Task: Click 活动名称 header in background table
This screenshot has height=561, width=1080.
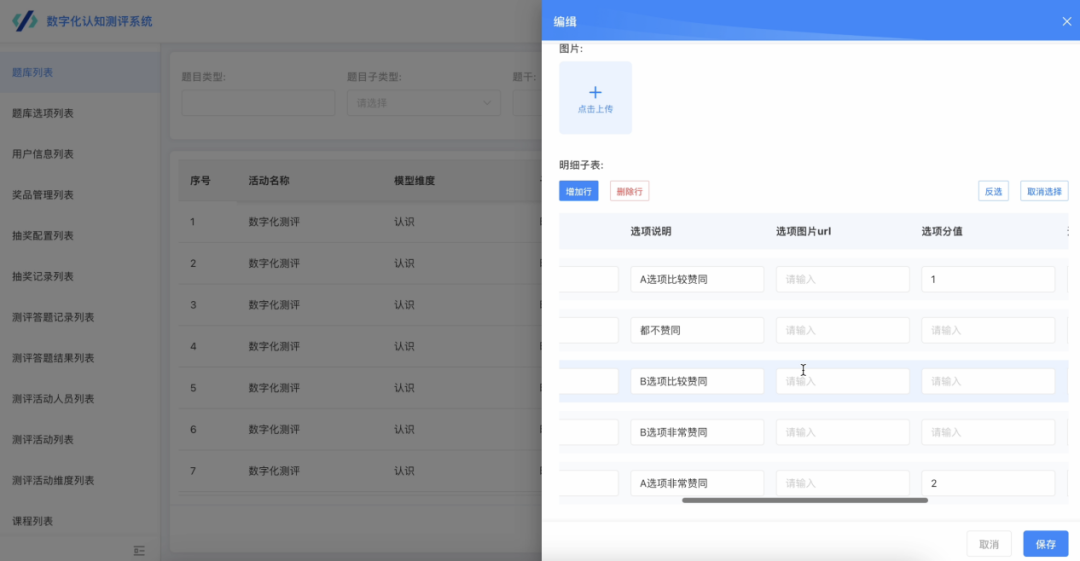Action: point(269,181)
